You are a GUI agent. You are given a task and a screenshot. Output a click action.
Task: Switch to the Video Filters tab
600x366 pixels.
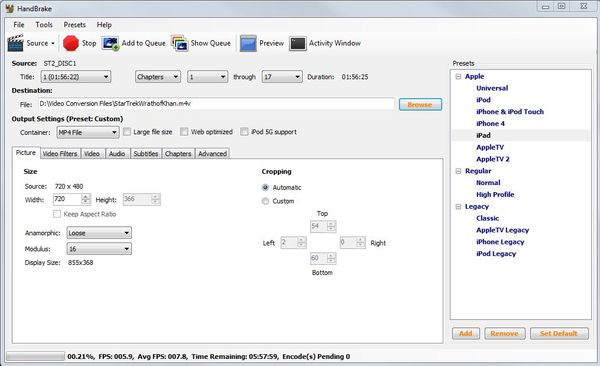(x=60, y=154)
